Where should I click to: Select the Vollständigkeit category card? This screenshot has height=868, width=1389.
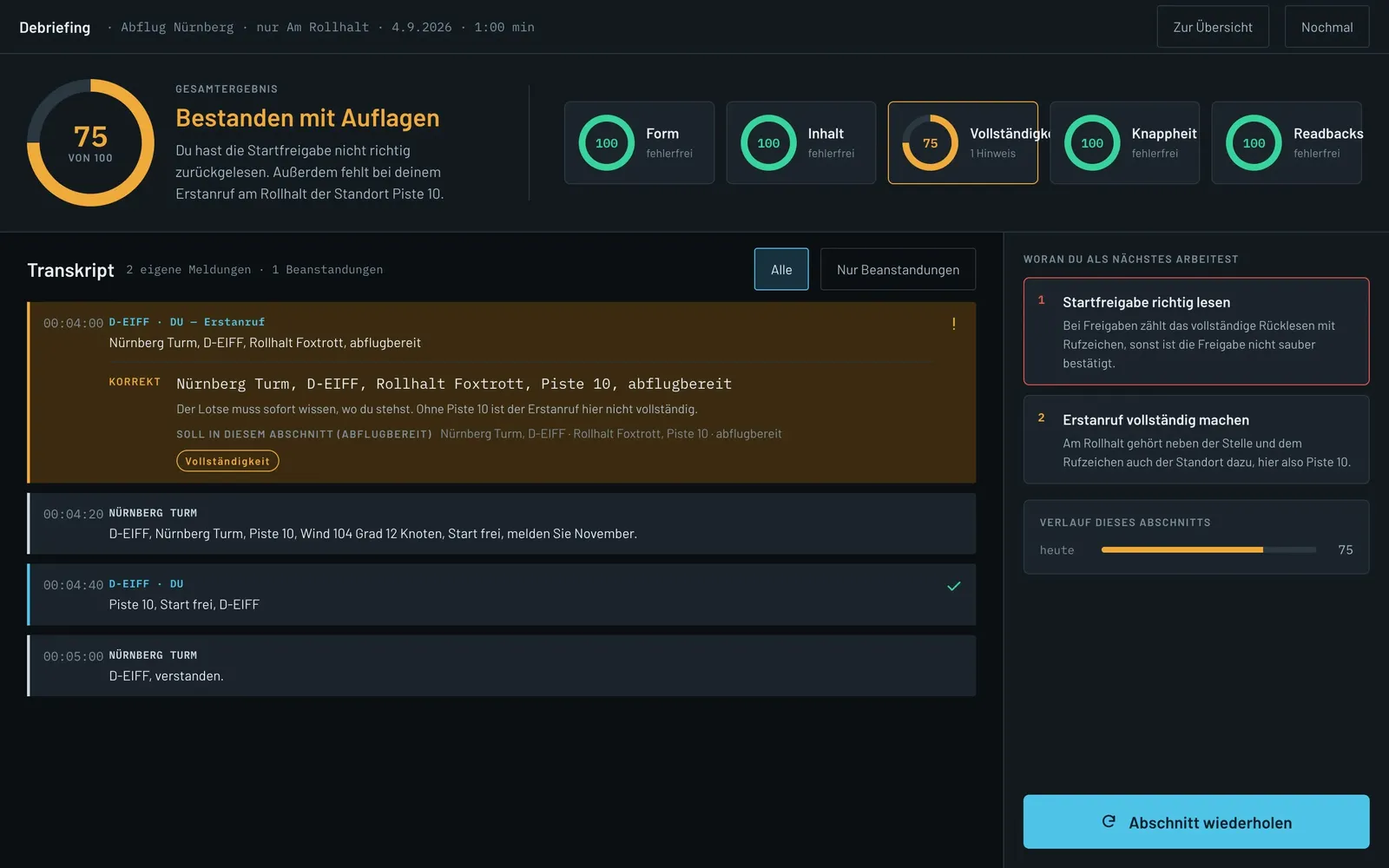coord(963,143)
